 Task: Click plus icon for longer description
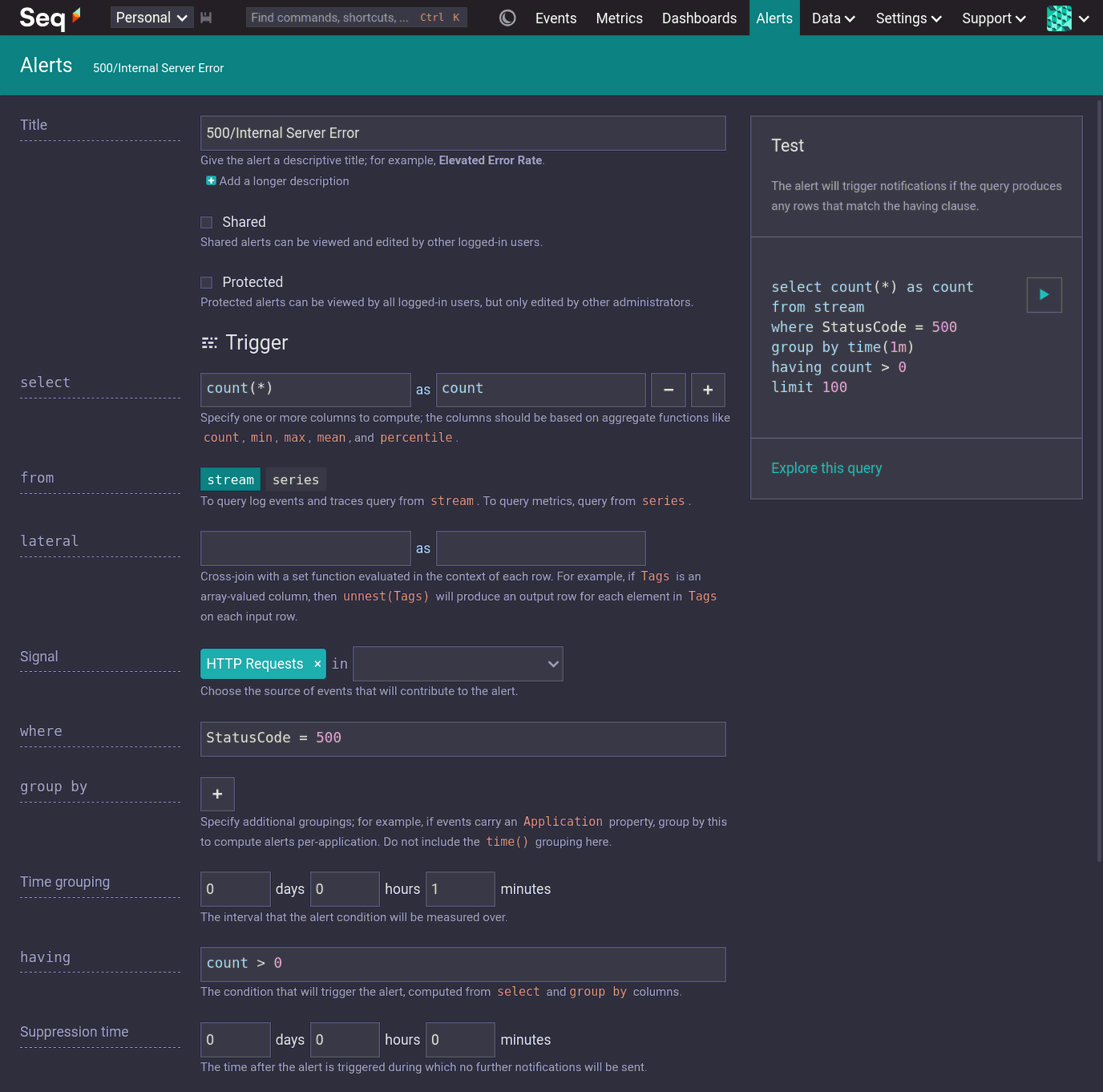(211, 181)
